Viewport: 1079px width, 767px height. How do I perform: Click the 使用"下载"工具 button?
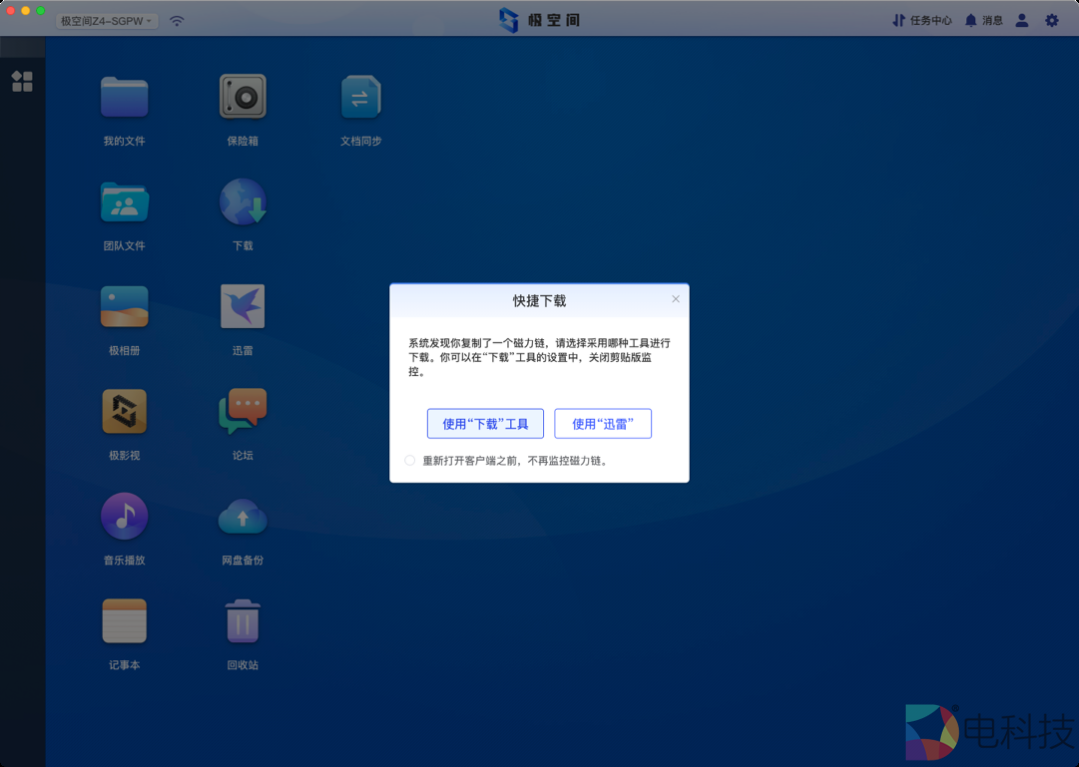[484, 423]
